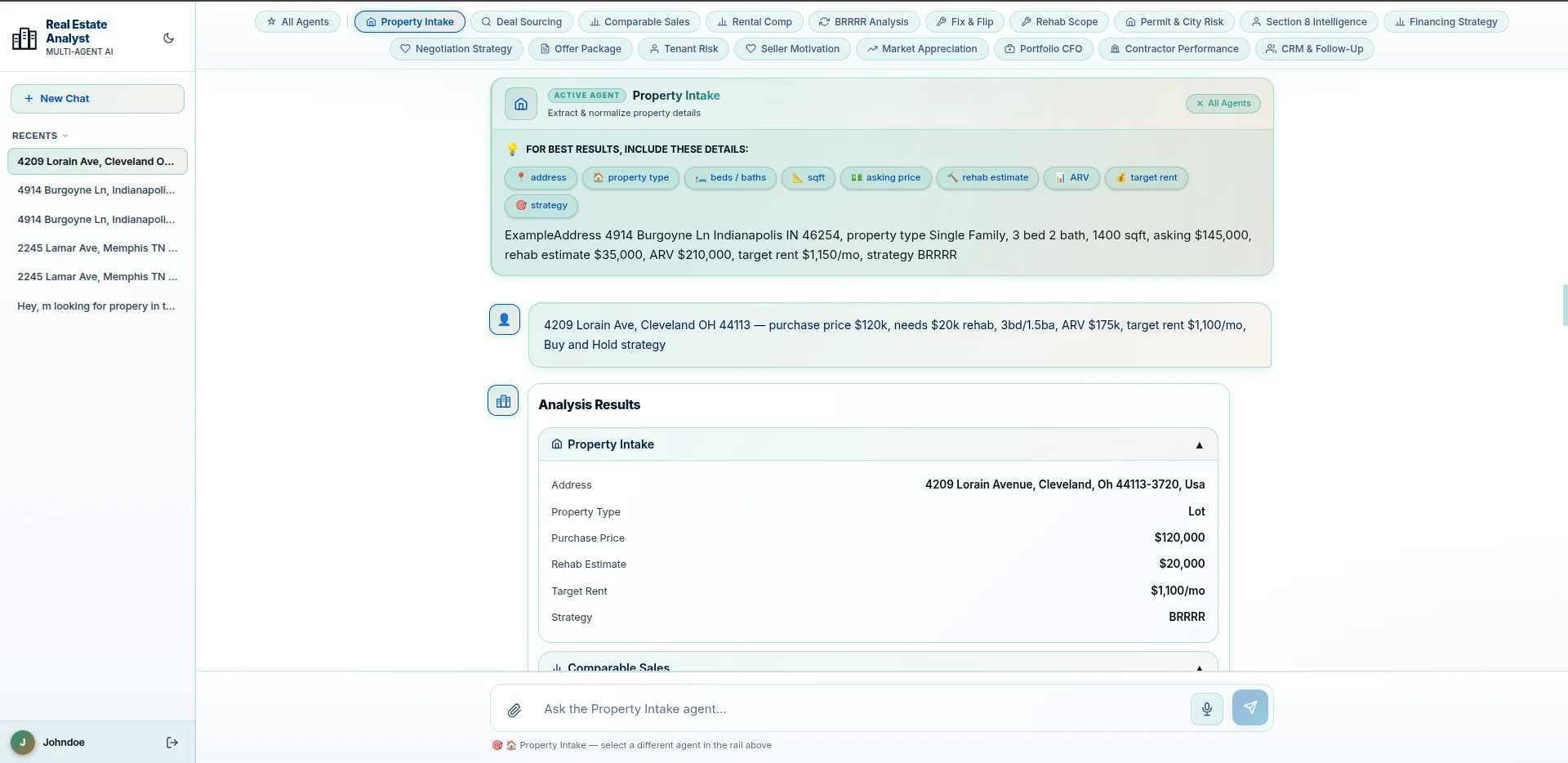Image resolution: width=1568 pixels, height=763 pixels.
Task: Click the Real Estate Analyst logo icon
Action: click(x=24, y=38)
